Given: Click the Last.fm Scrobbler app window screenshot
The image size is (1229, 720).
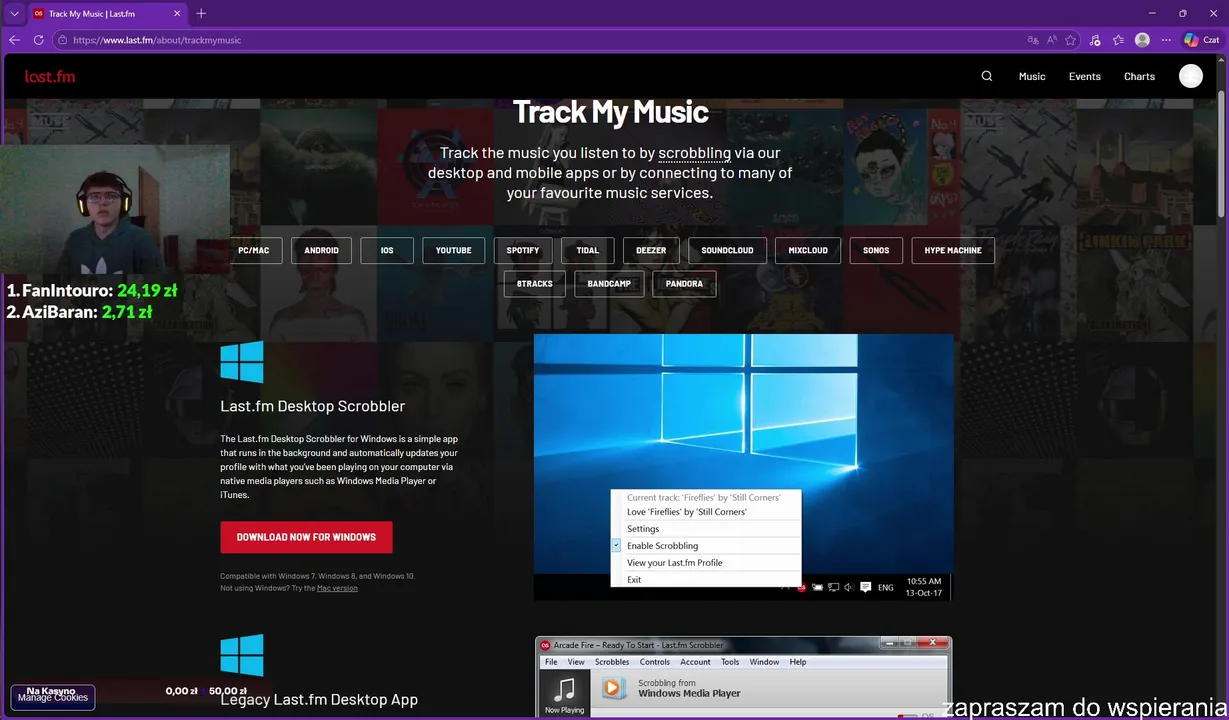Looking at the screenshot, I should click(743, 677).
